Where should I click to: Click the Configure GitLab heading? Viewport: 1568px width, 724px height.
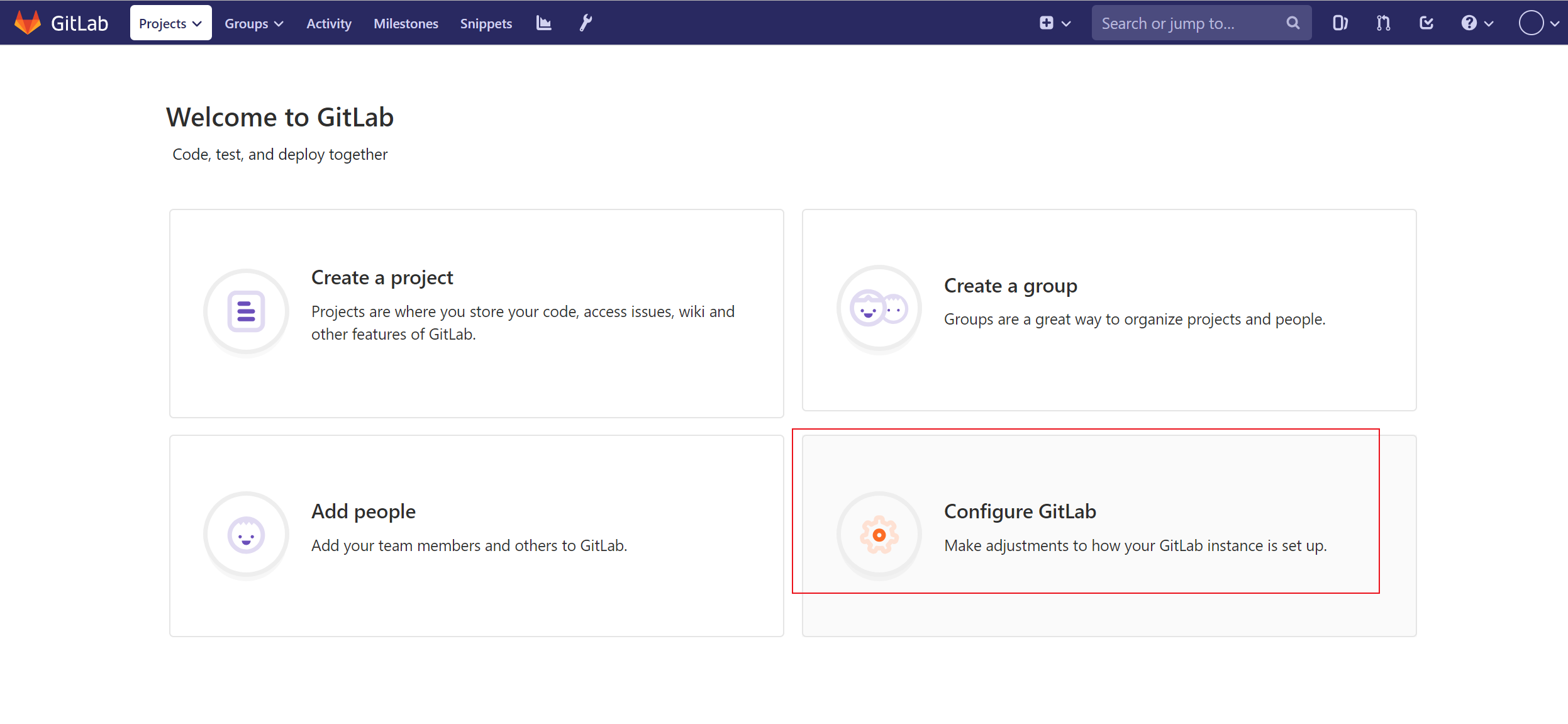[1020, 511]
